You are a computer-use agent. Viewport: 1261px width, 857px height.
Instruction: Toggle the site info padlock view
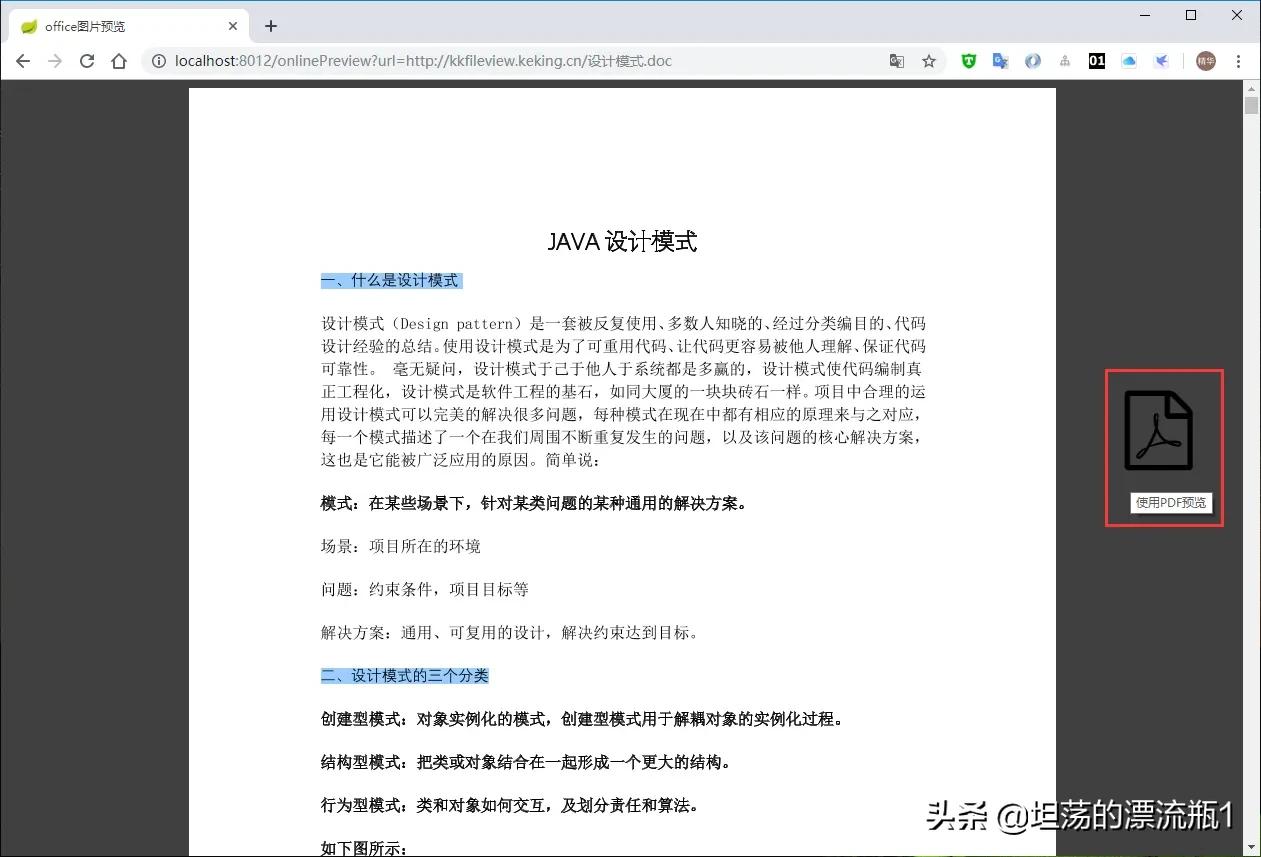click(x=159, y=60)
